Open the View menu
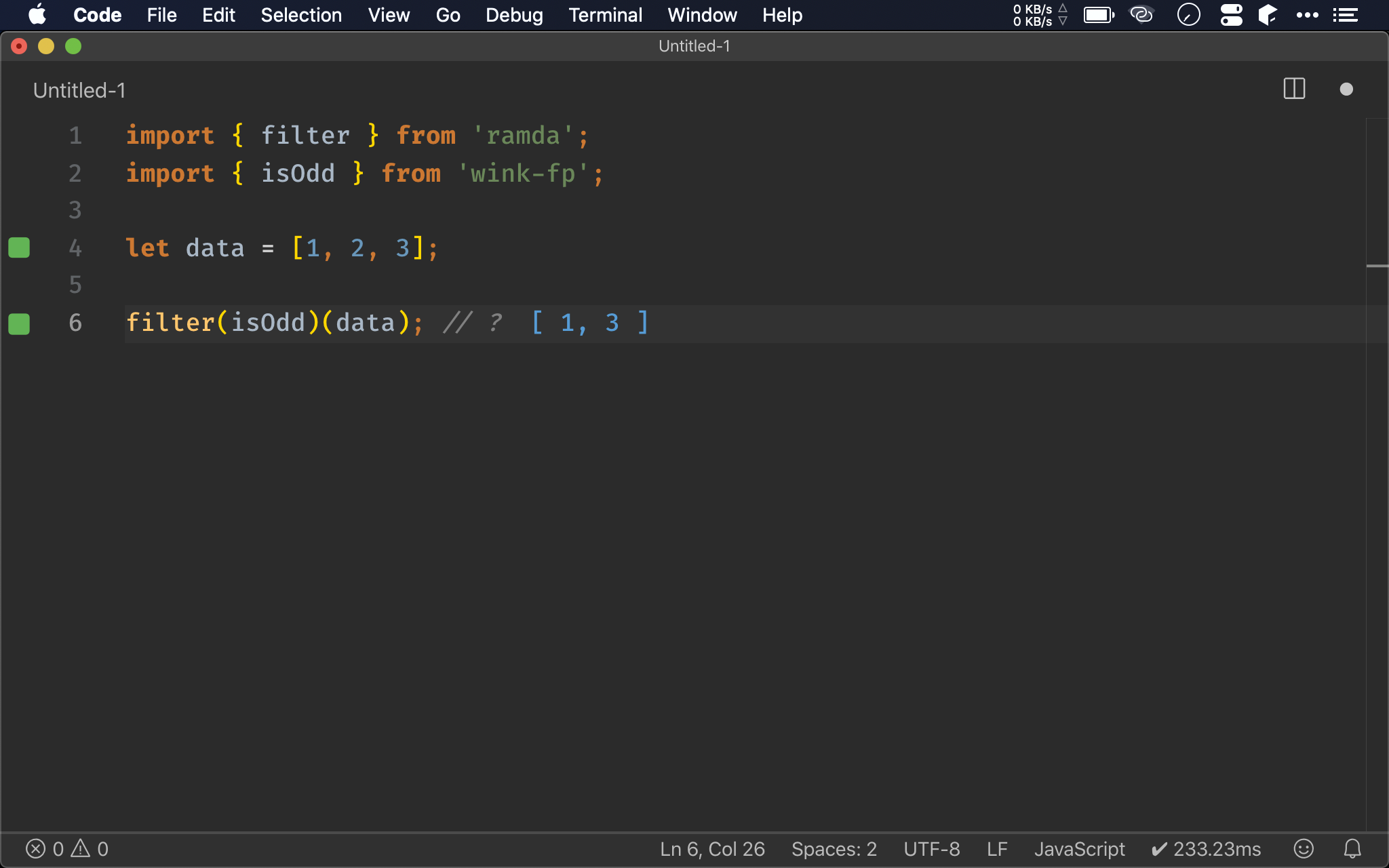 click(389, 15)
